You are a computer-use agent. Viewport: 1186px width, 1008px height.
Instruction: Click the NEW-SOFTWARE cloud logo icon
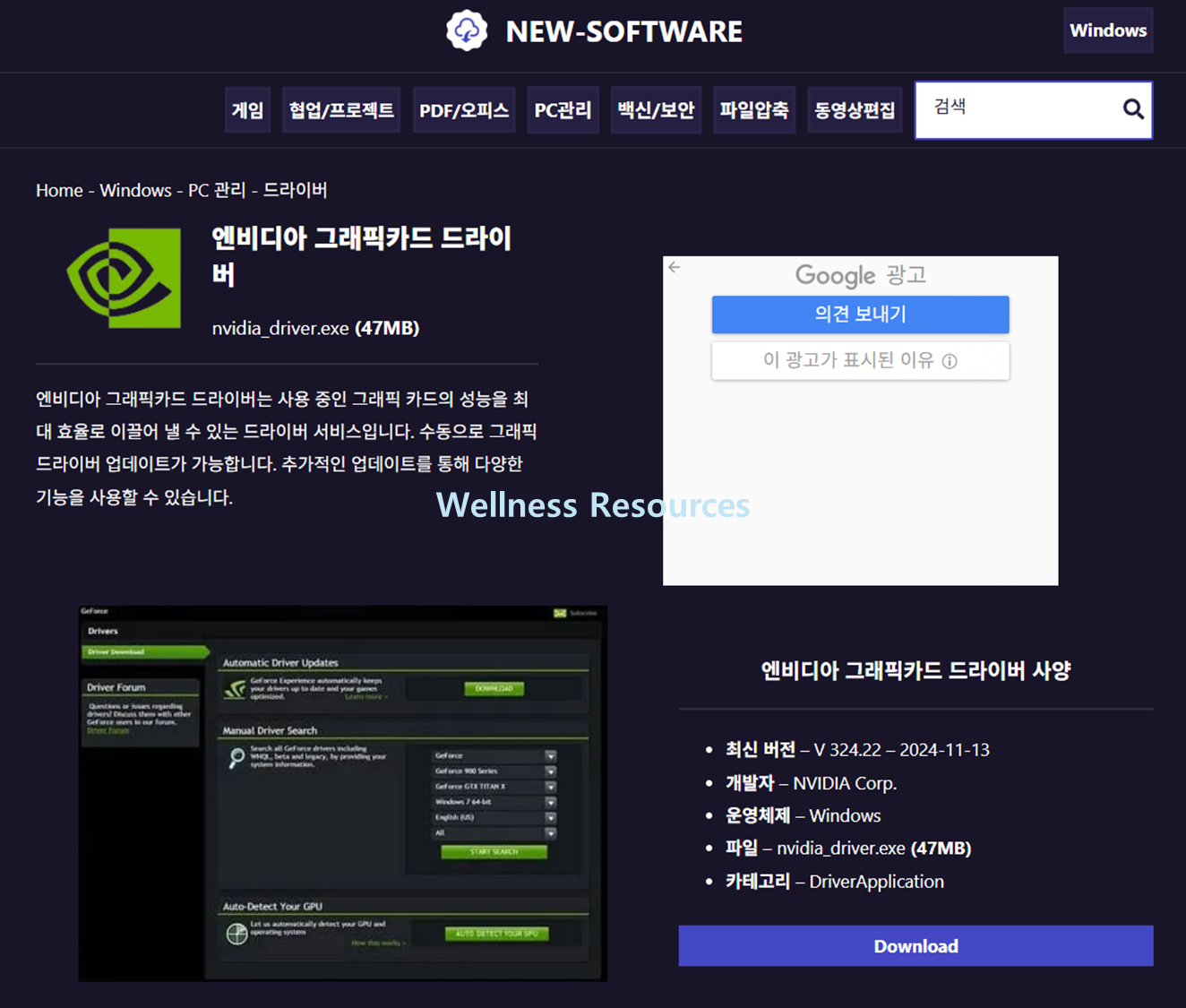[x=467, y=30]
